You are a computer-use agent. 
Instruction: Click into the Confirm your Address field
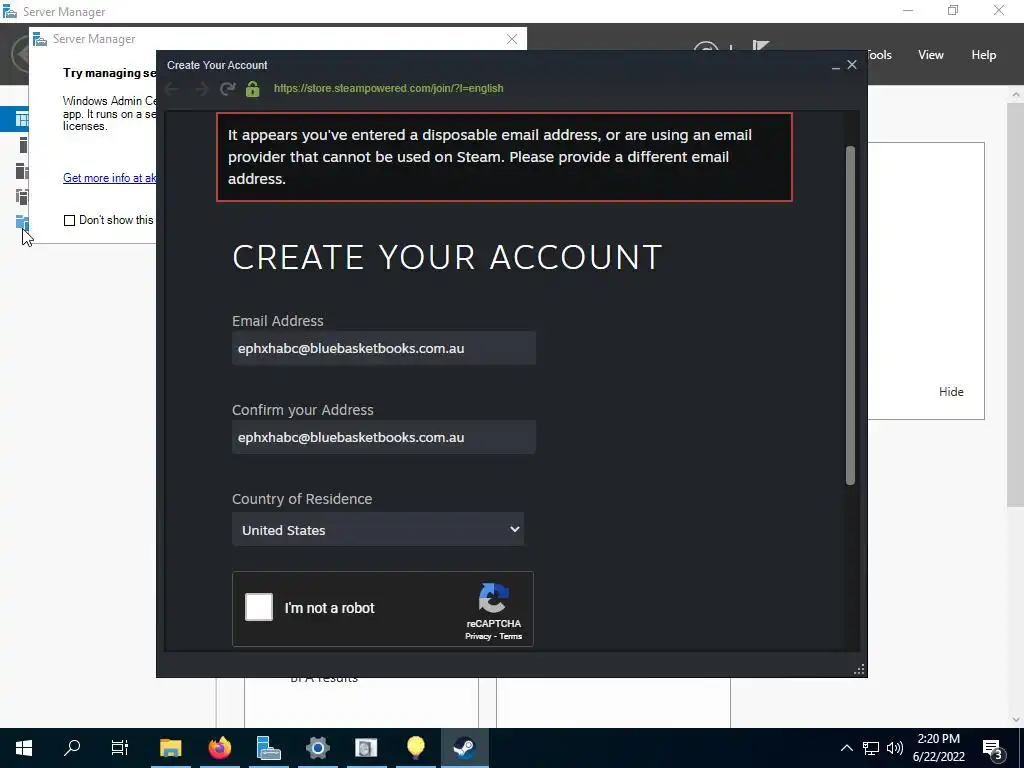pos(384,438)
